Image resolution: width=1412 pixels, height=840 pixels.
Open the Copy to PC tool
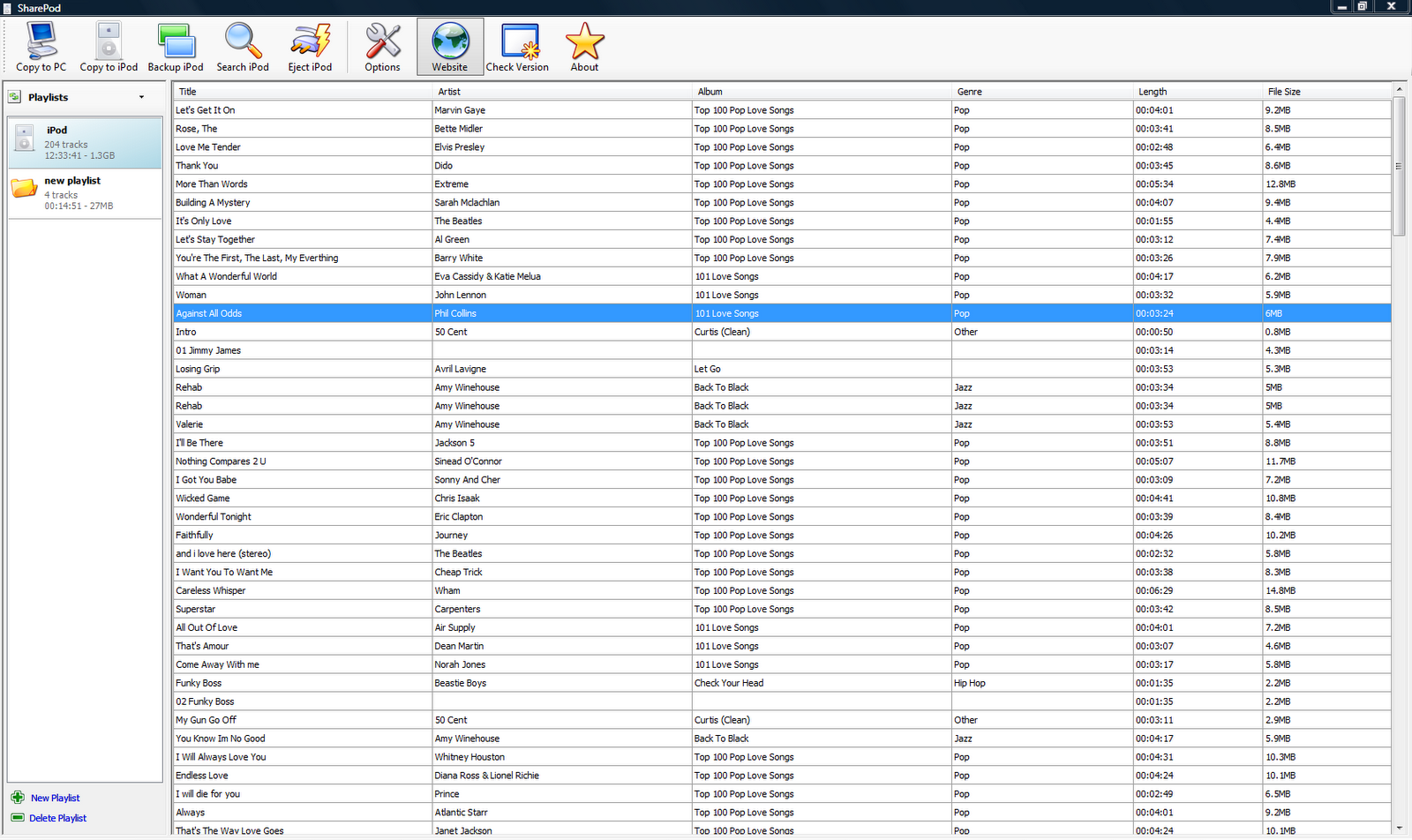pyautogui.click(x=41, y=47)
